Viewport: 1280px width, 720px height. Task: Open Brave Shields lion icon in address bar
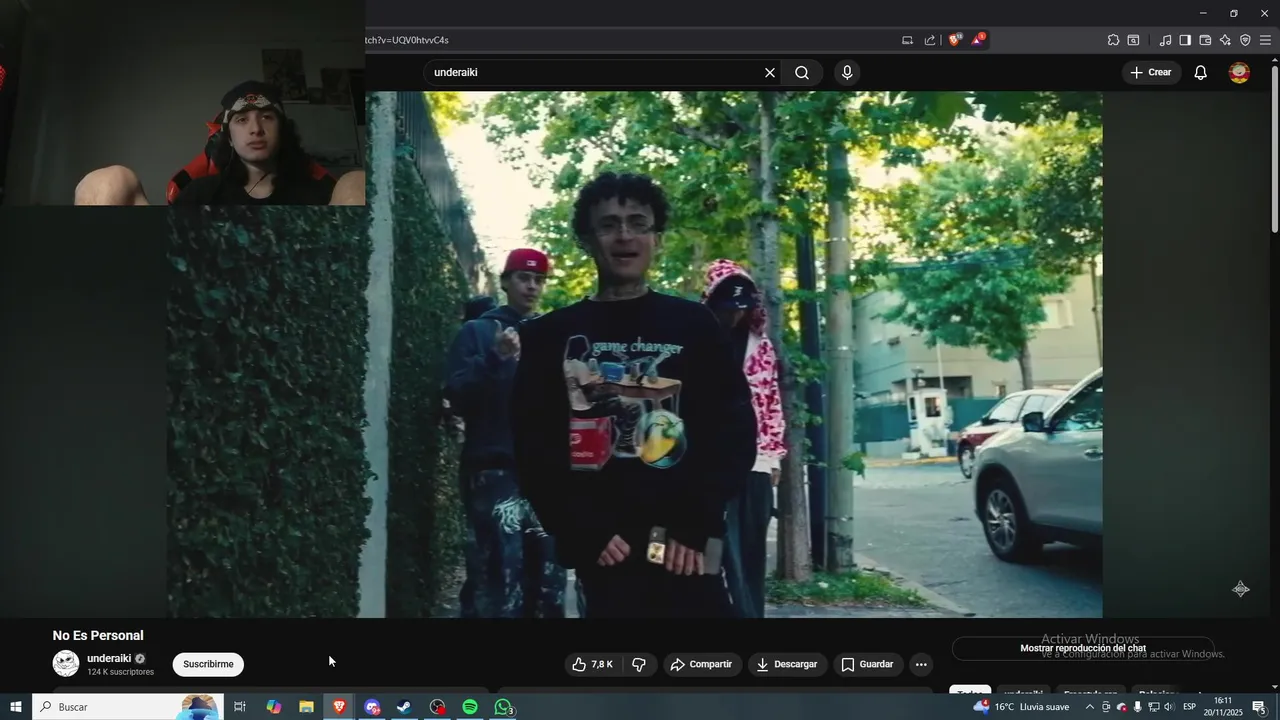point(955,40)
